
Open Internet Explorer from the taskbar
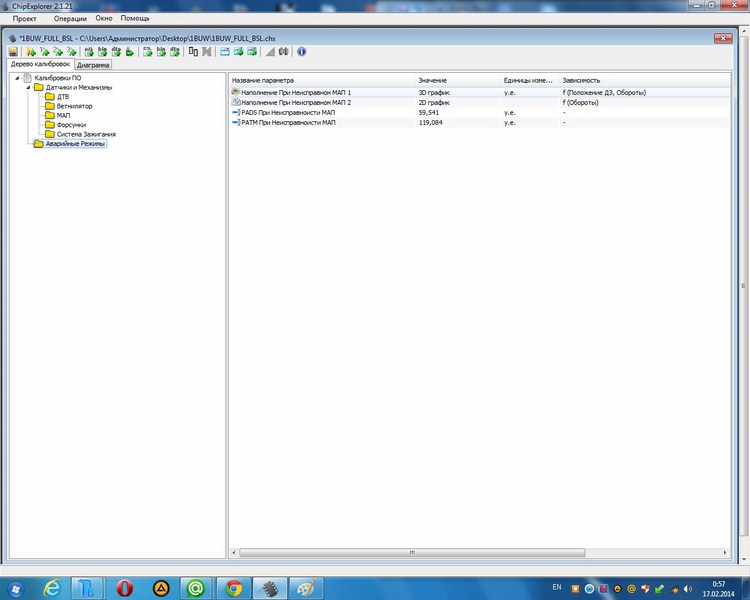(52, 588)
